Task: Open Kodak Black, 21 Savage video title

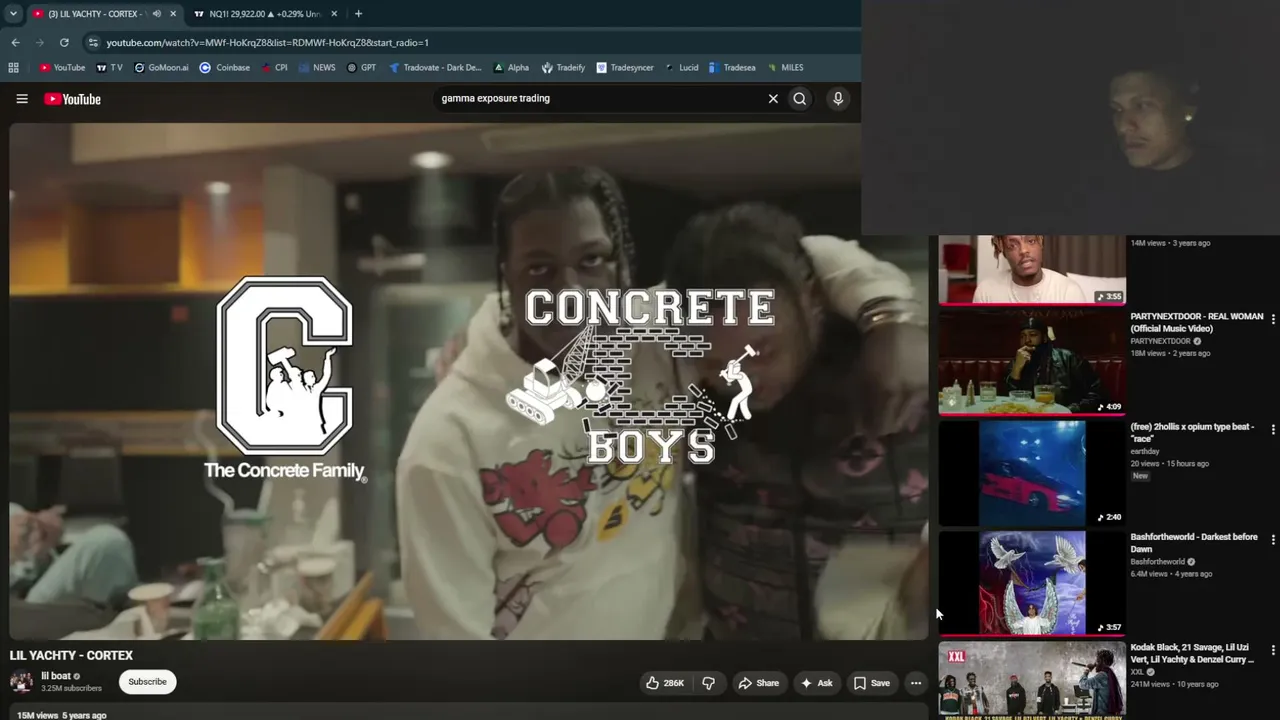Action: [1193, 653]
